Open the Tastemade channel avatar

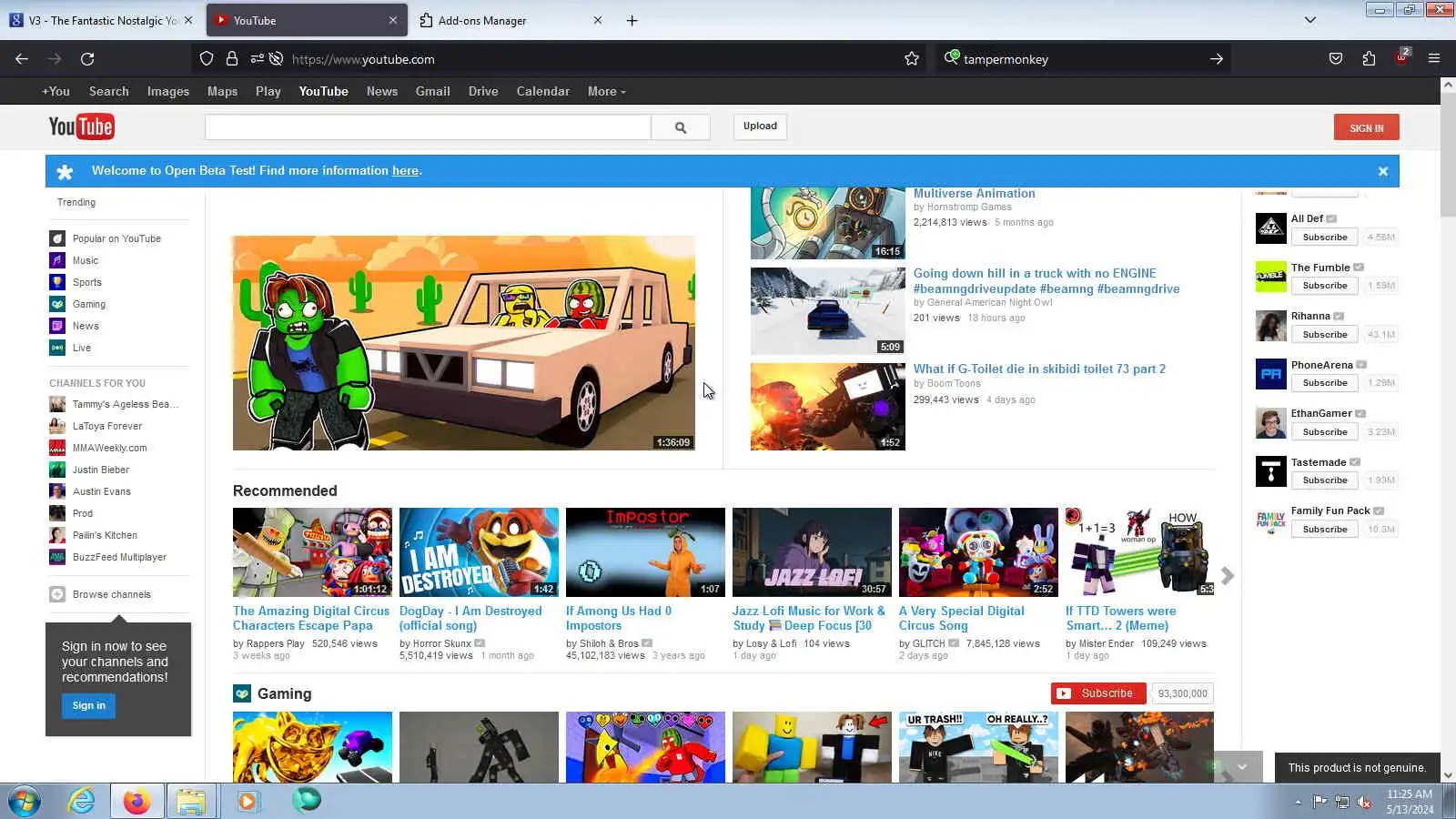[x=1270, y=471]
